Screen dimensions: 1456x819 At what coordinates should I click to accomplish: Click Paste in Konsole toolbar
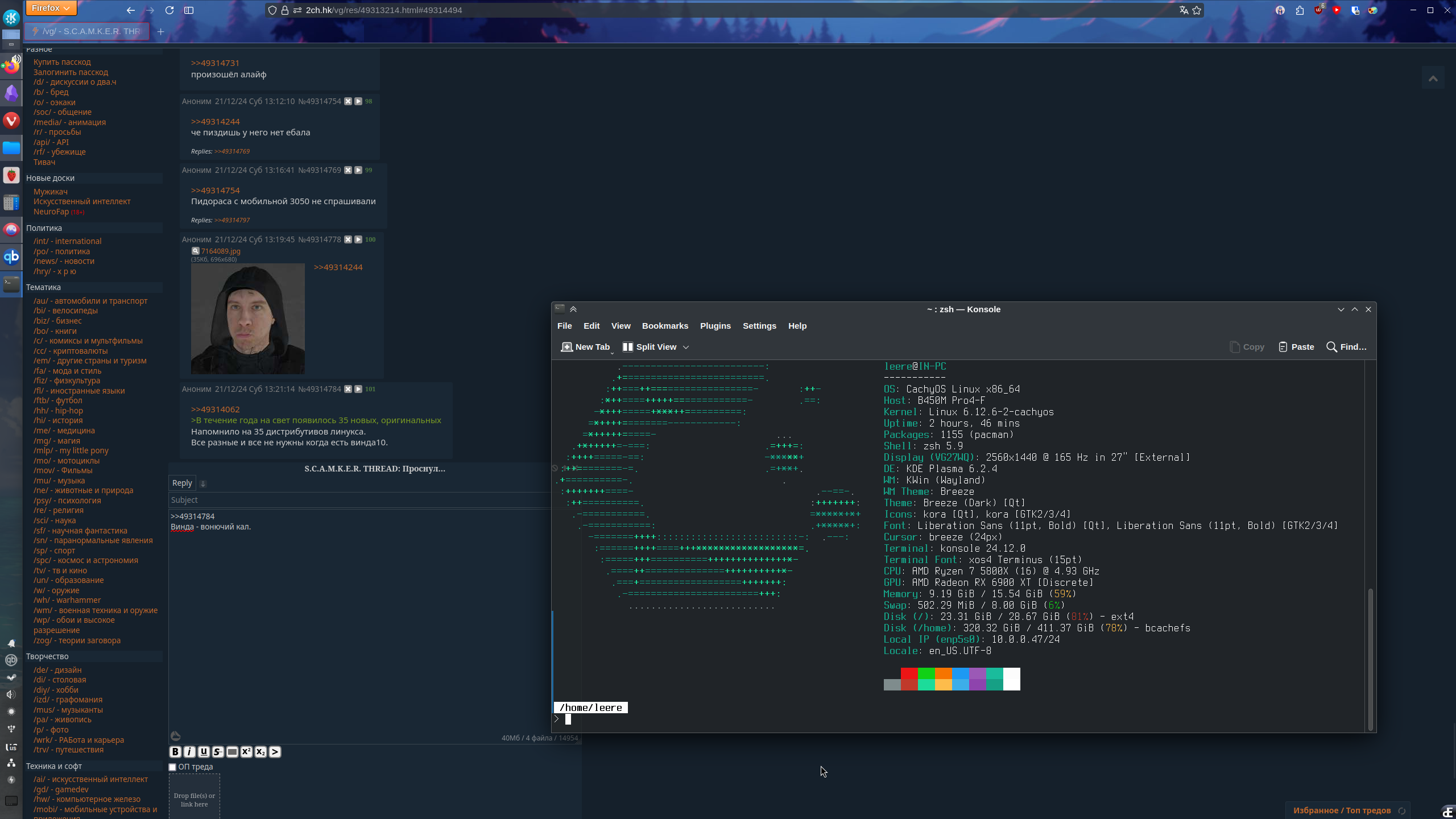[x=1296, y=347]
